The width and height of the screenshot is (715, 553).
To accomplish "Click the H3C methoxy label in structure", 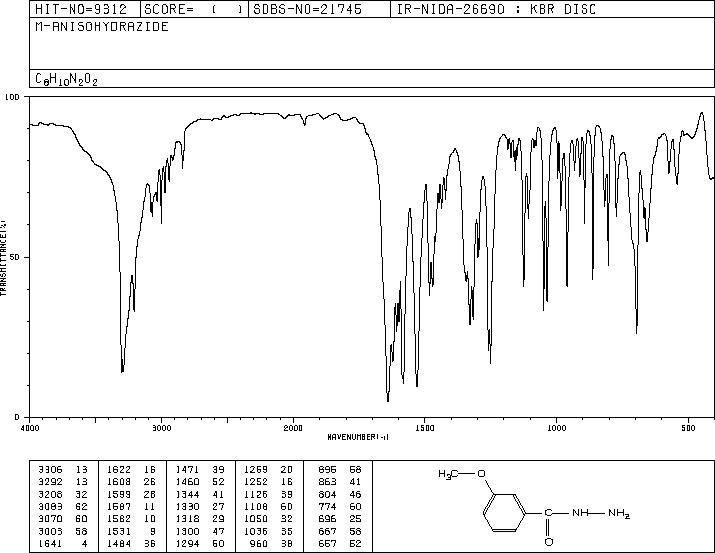I will (x=448, y=475).
